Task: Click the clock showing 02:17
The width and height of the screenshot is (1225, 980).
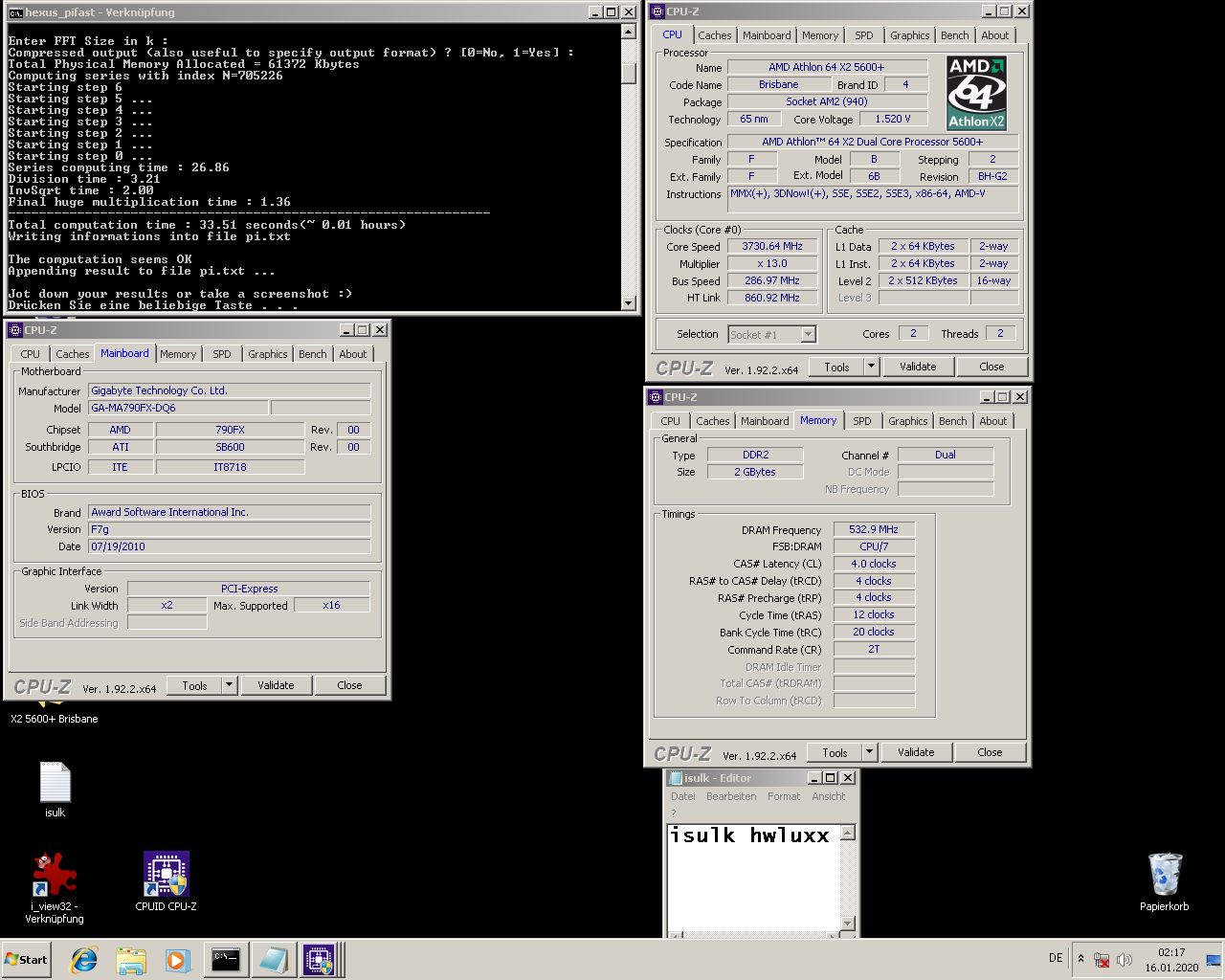Action: (1171, 952)
